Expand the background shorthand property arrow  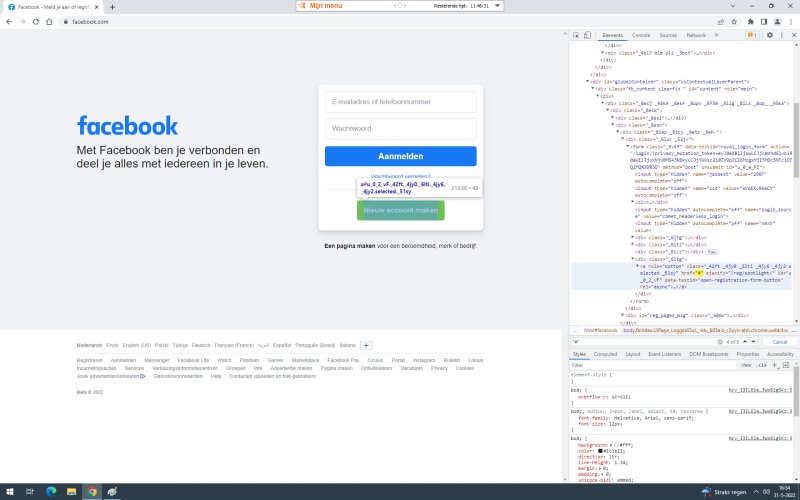pos(611,445)
